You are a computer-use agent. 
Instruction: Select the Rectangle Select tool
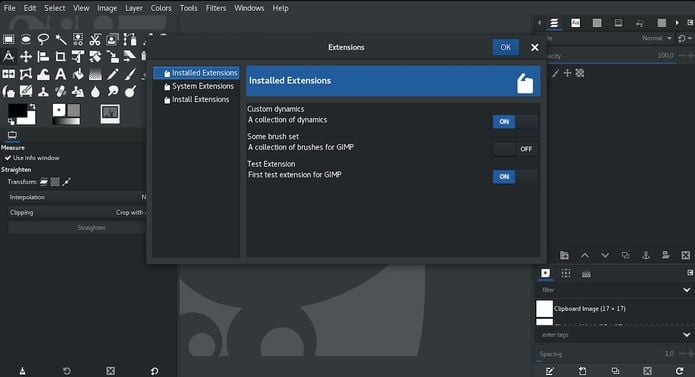[x=8, y=39]
